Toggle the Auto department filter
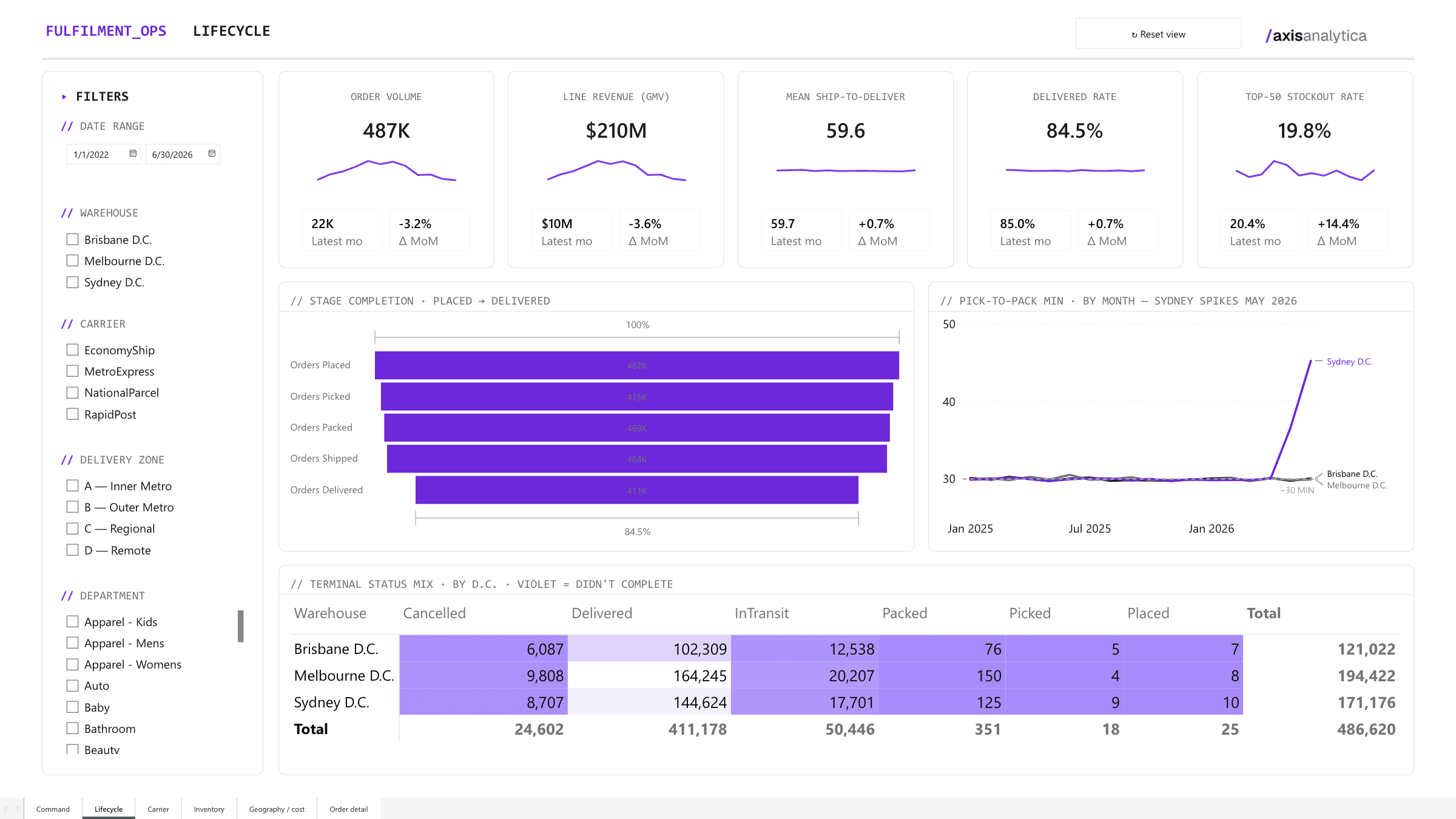 pos(73,686)
